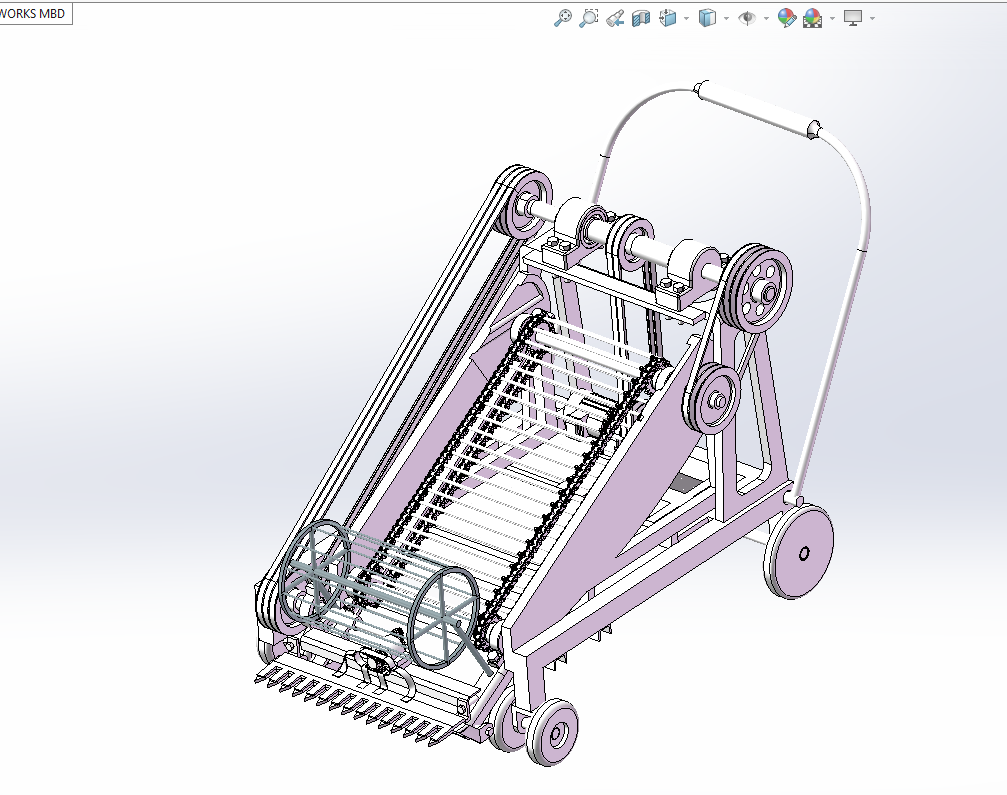This screenshot has height=795, width=1007.
Task: Click Zoom to Fit icon
Action: pos(563,18)
